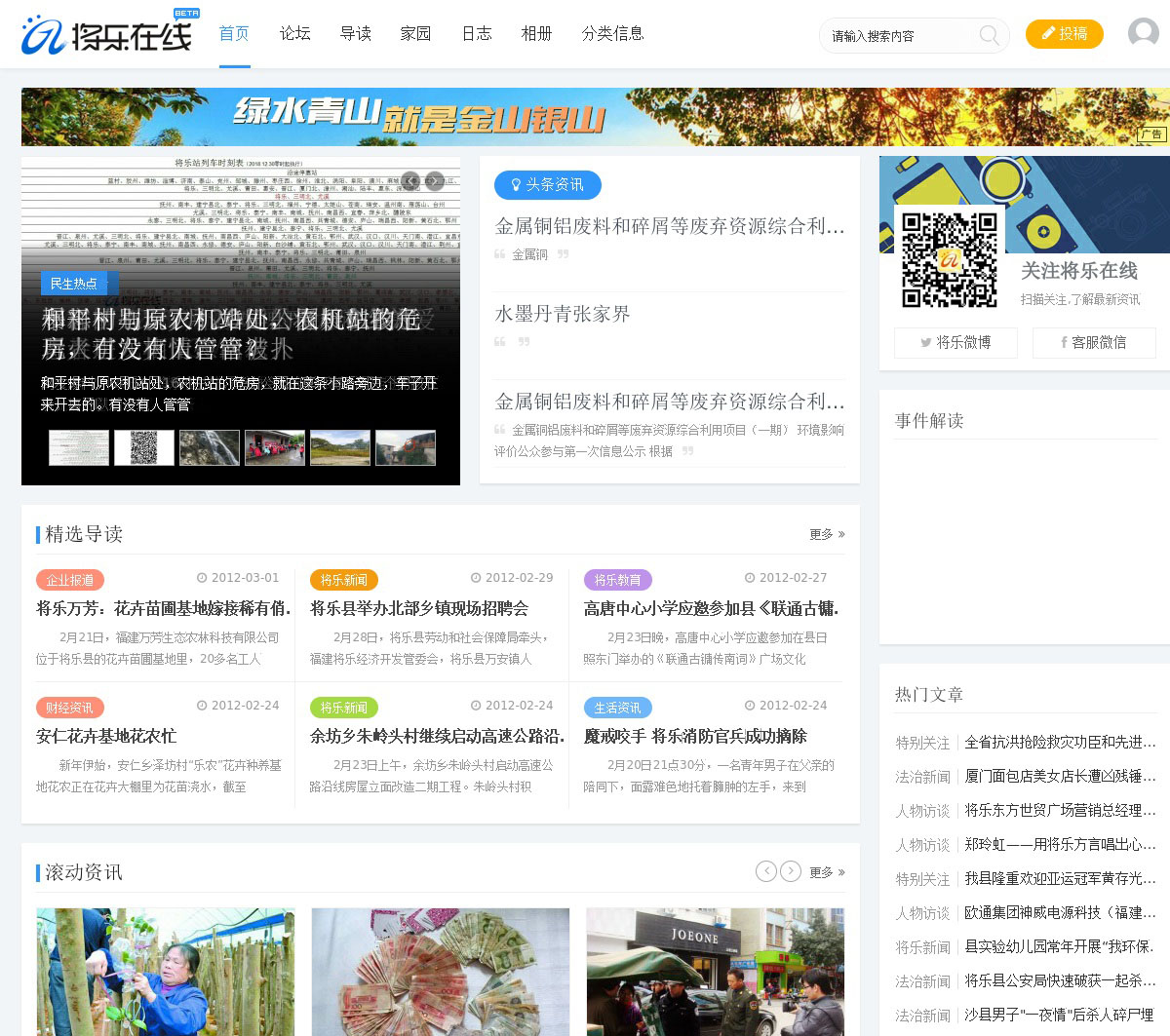Select the QR code slideshow thumbnail
Image resolution: width=1170 pixels, height=1036 pixels.
(x=144, y=447)
